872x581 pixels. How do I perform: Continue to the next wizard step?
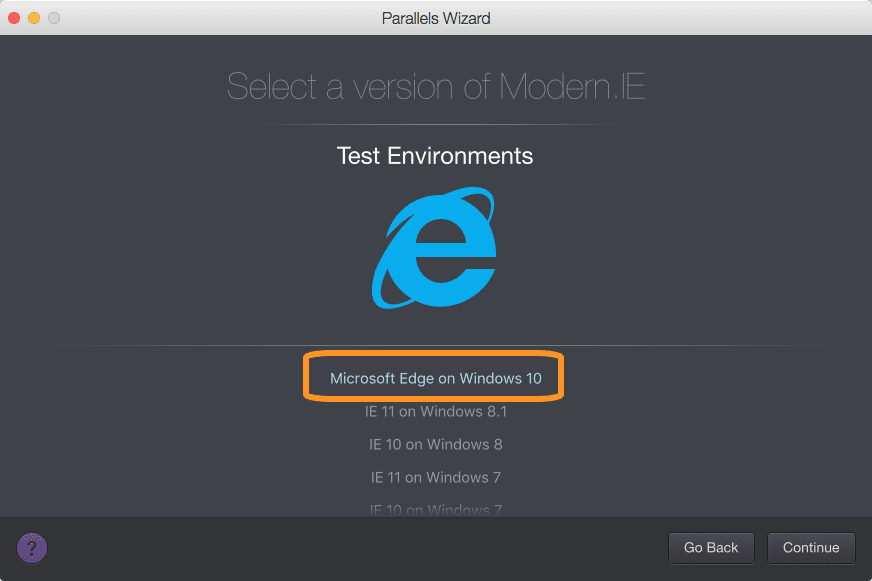pos(811,548)
